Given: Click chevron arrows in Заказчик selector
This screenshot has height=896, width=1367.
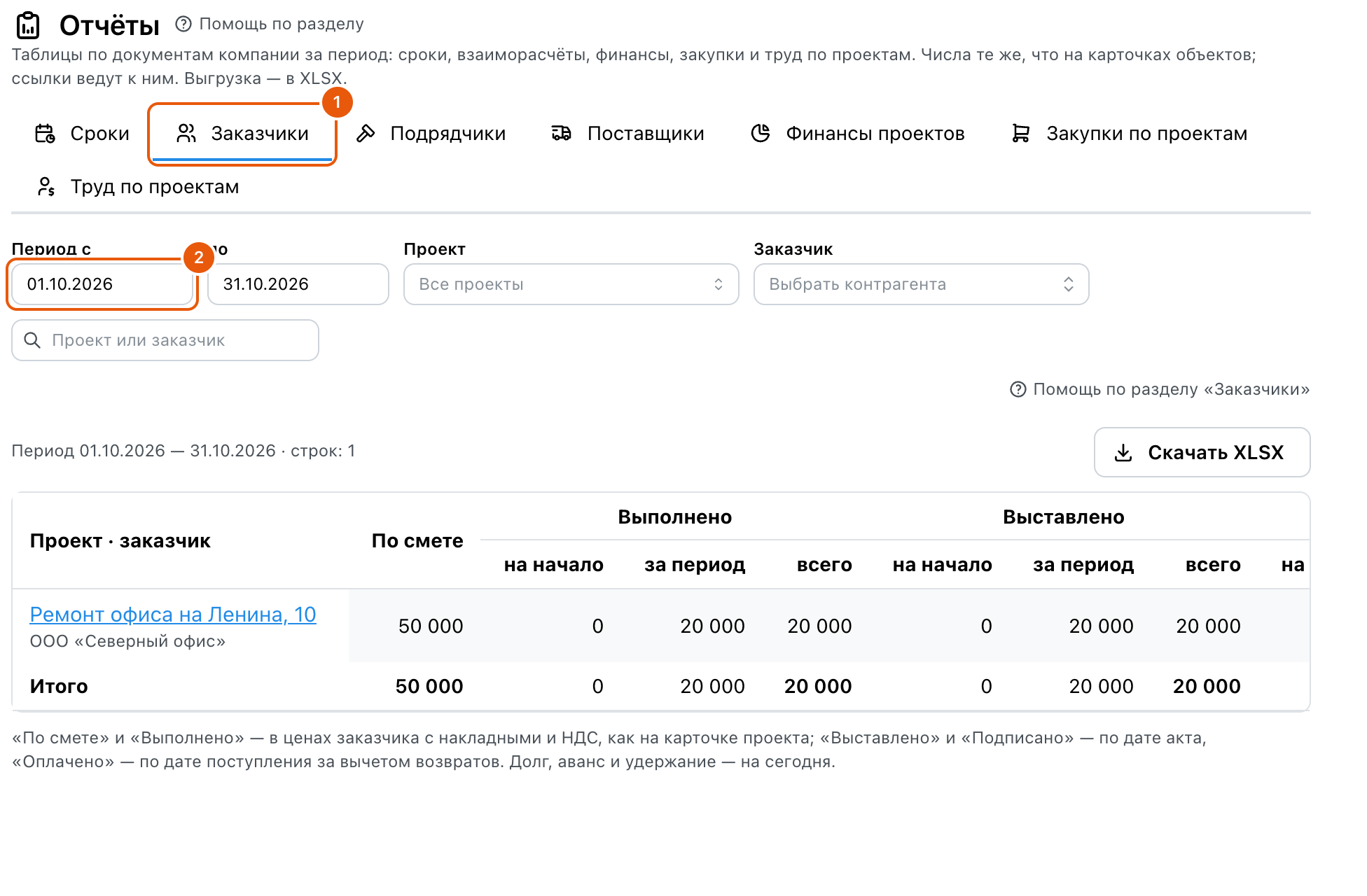Looking at the screenshot, I should point(1069,284).
